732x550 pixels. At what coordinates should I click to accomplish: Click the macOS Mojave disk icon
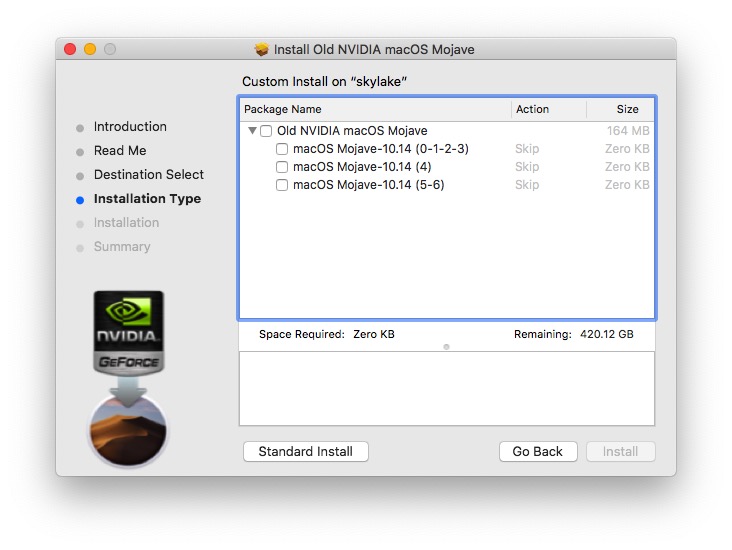click(x=128, y=430)
